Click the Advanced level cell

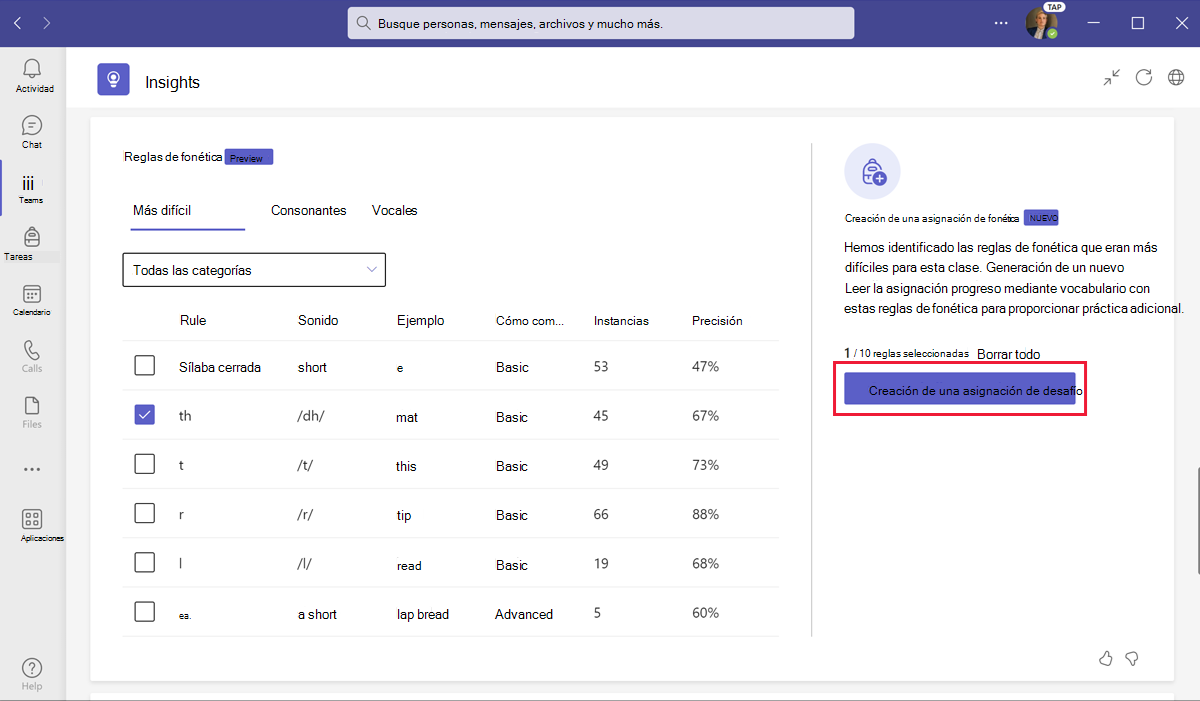(524, 614)
